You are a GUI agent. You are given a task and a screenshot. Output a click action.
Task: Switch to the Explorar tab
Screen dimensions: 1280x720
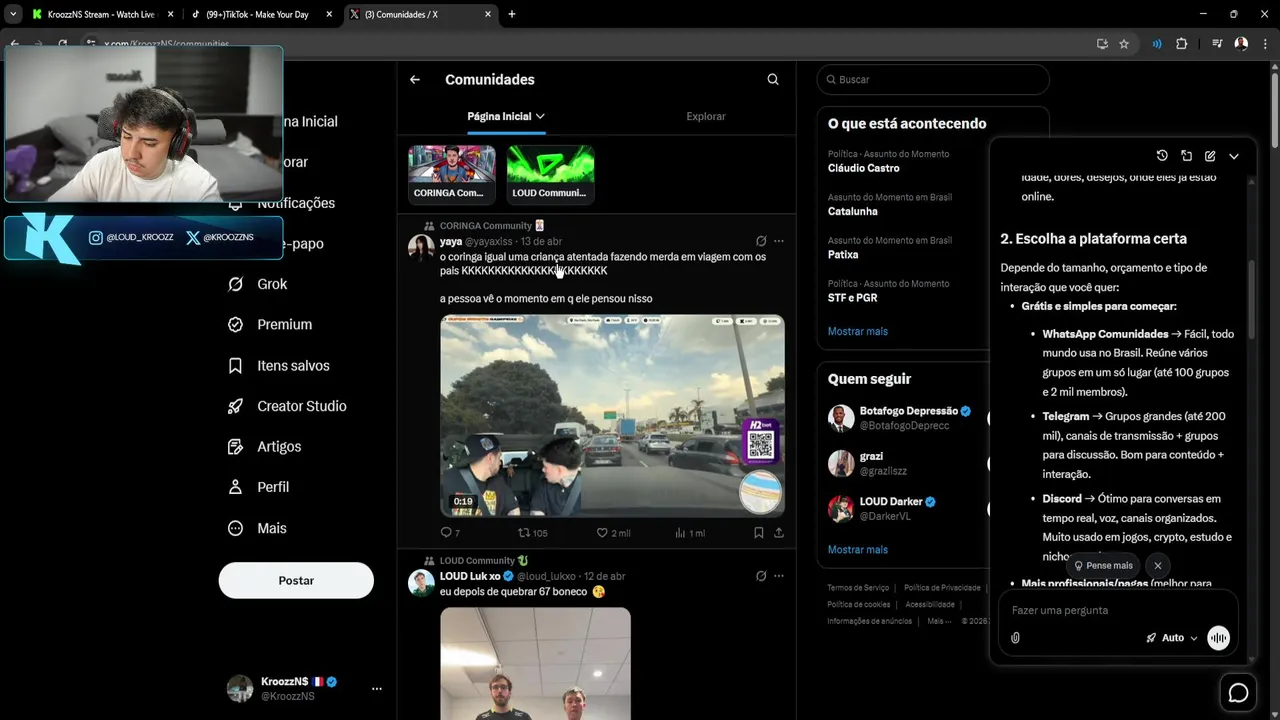tap(706, 116)
